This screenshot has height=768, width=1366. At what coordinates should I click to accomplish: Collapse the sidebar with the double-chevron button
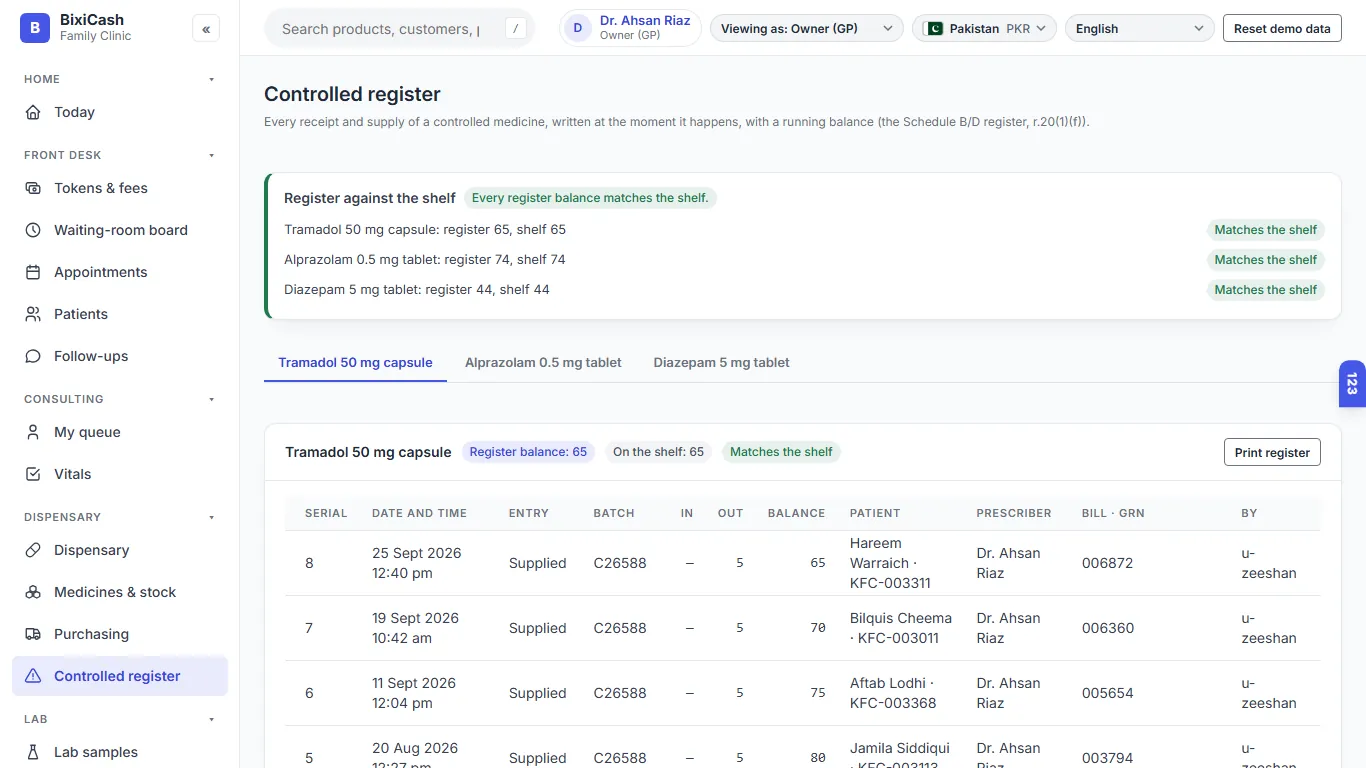pyautogui.click(x=206, y=29)
